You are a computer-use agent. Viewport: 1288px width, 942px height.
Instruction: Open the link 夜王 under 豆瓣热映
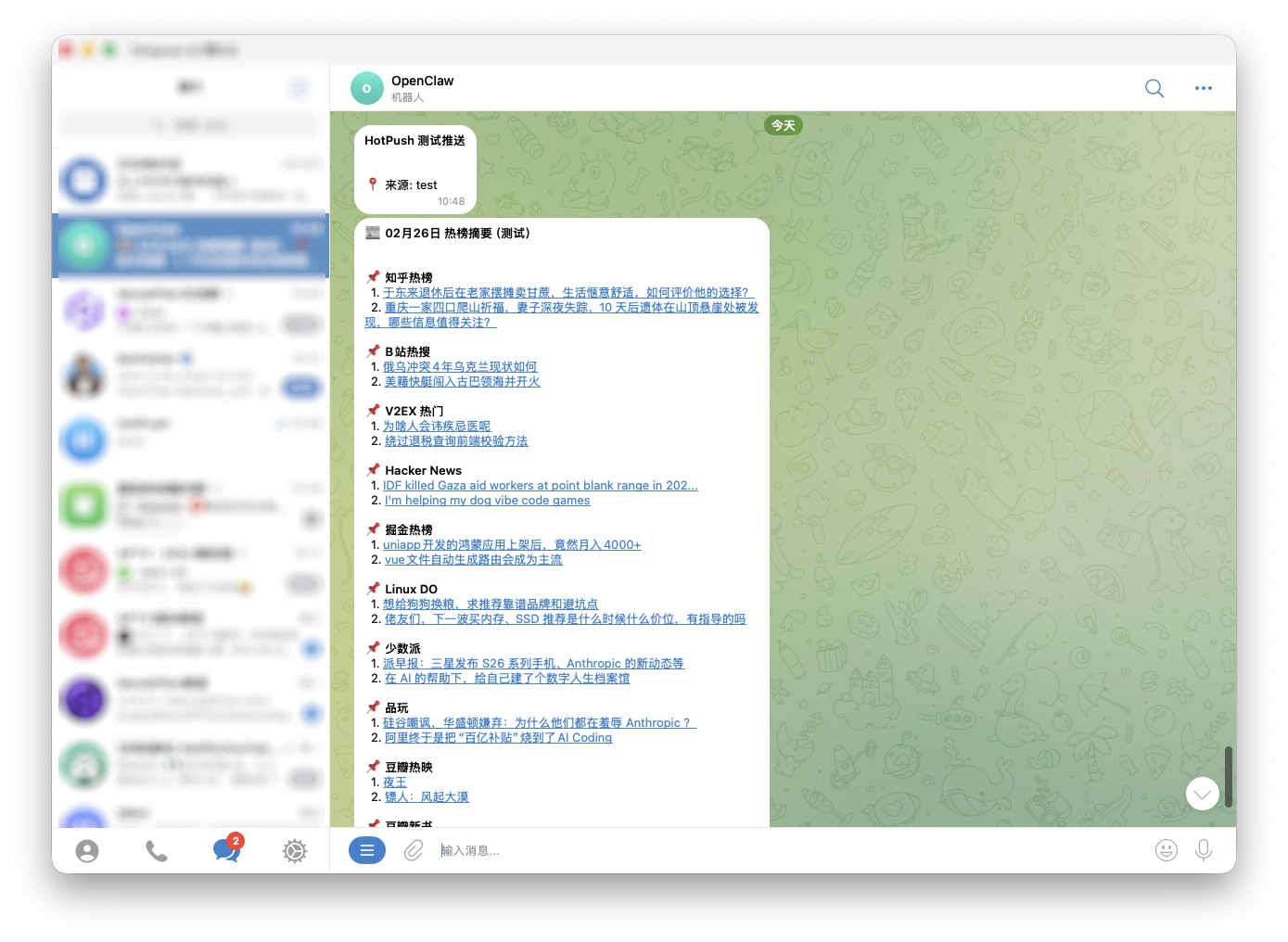point(393,782)
